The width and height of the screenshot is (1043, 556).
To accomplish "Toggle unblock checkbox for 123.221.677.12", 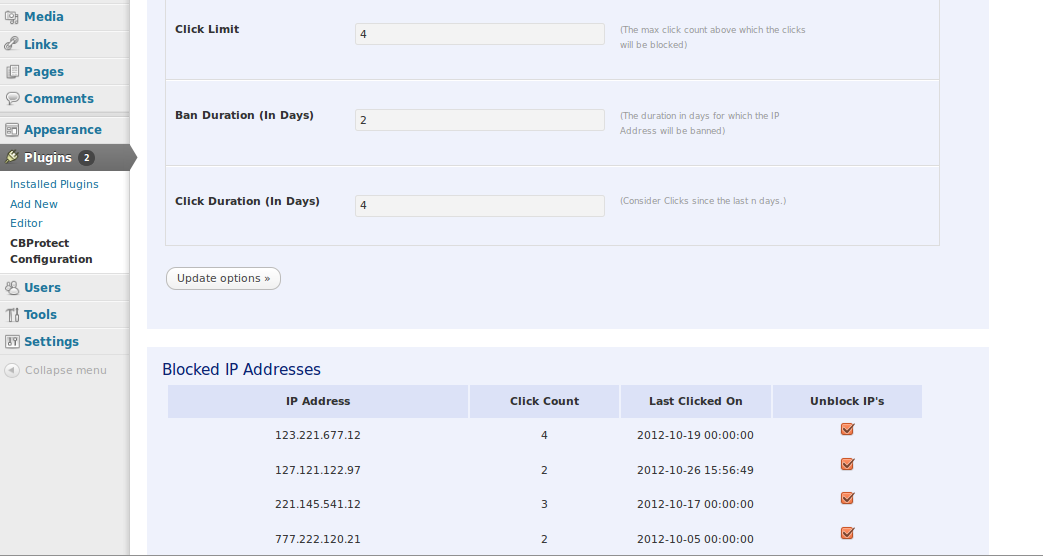I will [x=847, y=429].
